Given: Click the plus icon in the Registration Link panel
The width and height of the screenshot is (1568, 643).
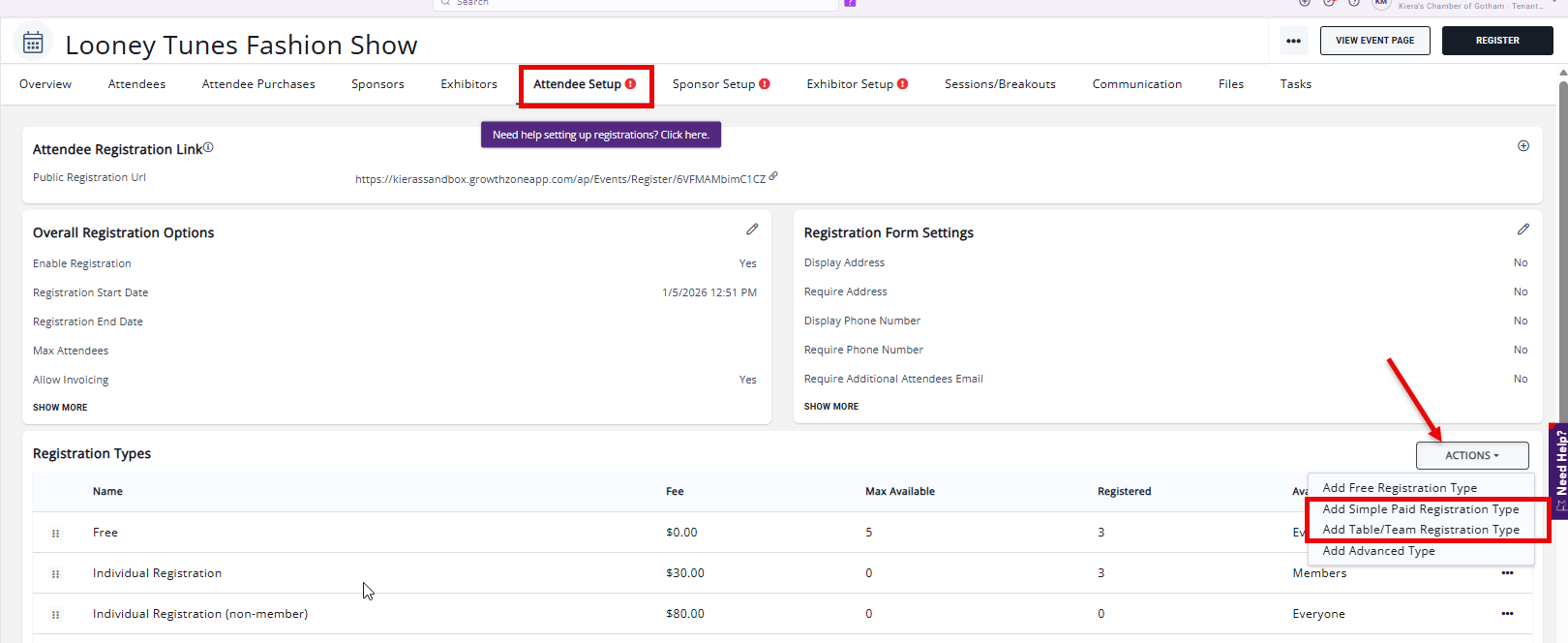Looking at the screenshot, I should coord(1523,146).
